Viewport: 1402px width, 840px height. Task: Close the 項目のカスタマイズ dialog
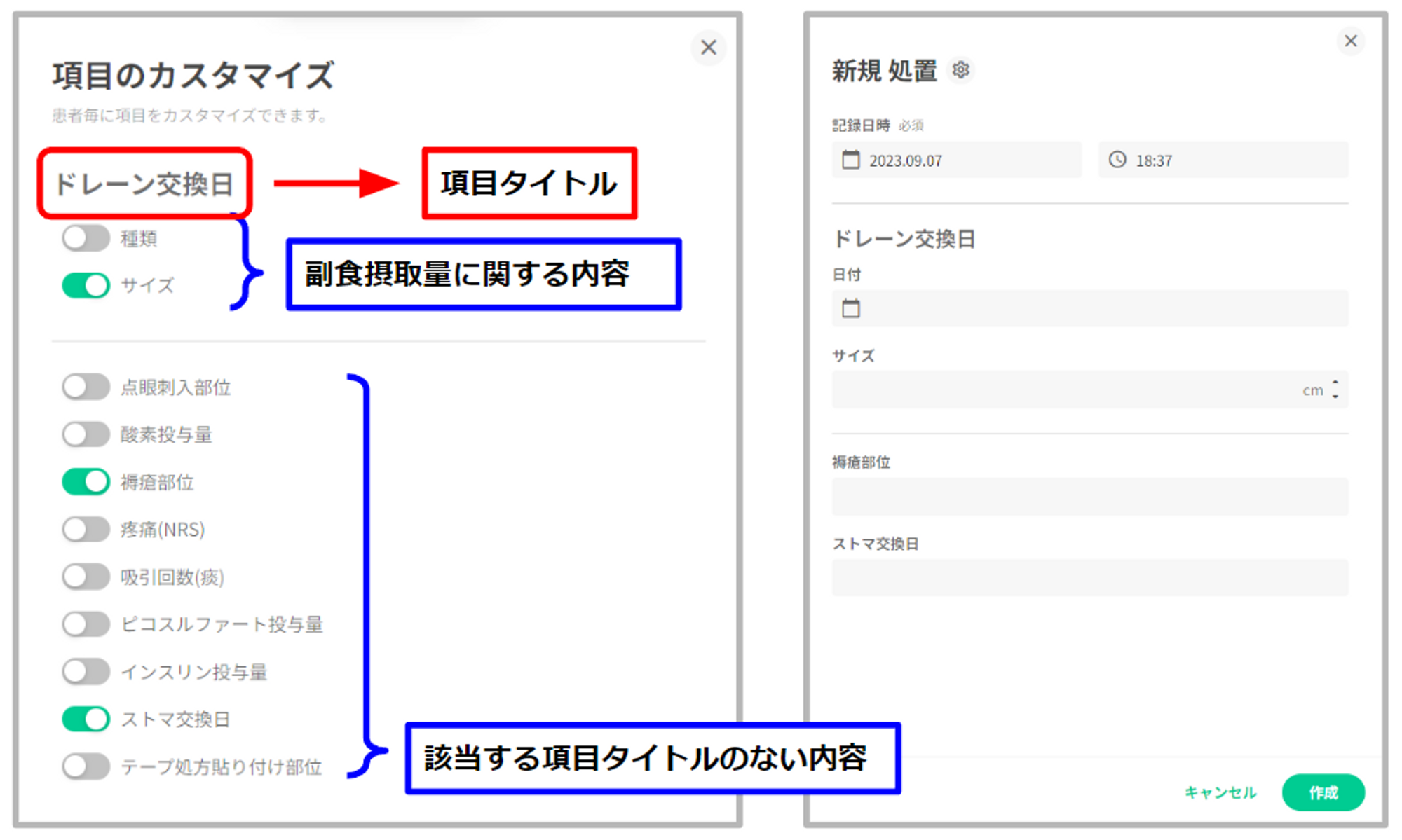(708, 48)
